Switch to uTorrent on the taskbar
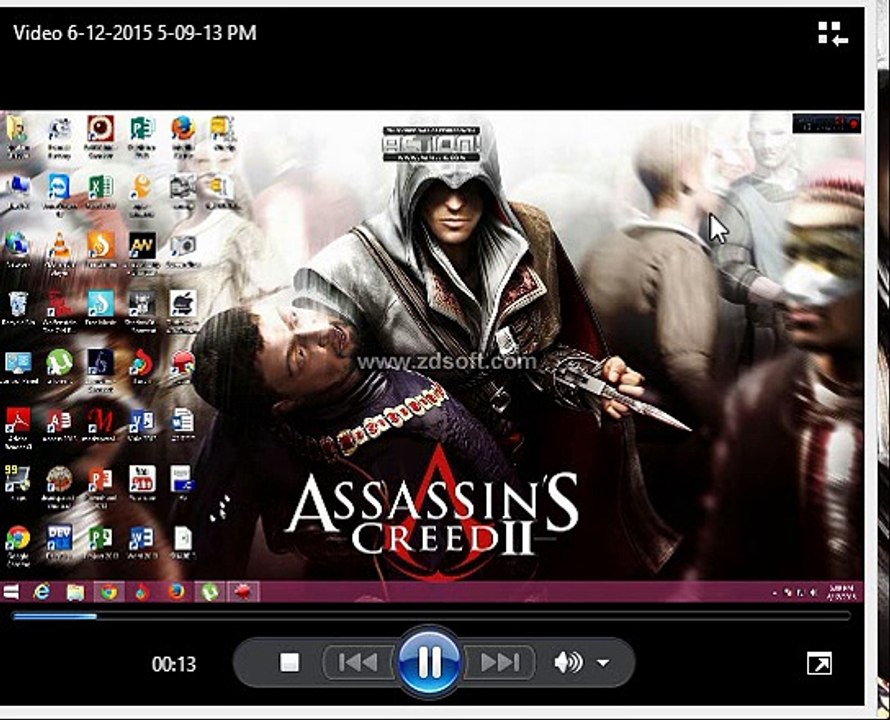The image size is (890, 720). (x=210, y=592)
